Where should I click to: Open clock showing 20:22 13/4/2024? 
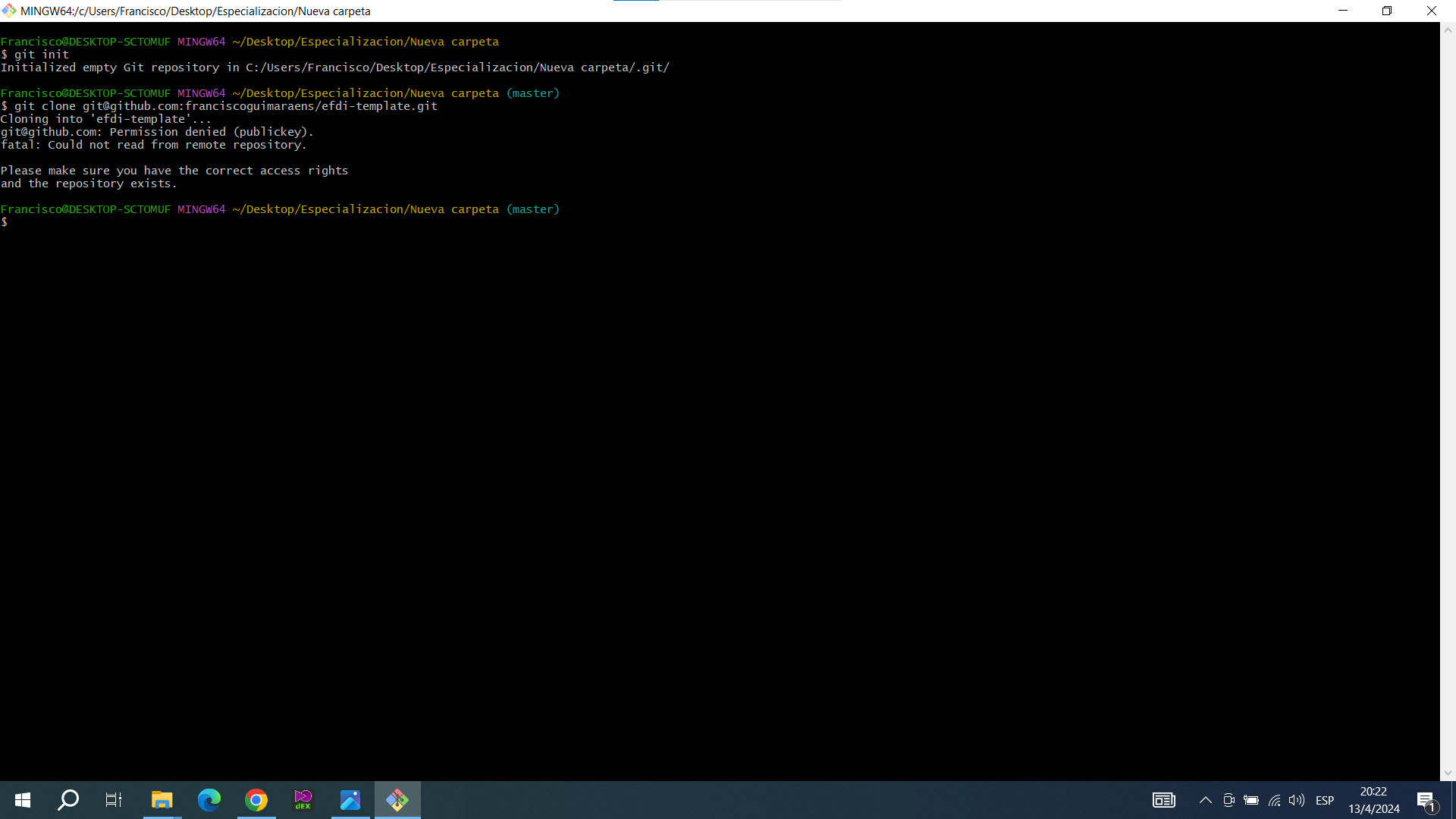coord(1373,800)
